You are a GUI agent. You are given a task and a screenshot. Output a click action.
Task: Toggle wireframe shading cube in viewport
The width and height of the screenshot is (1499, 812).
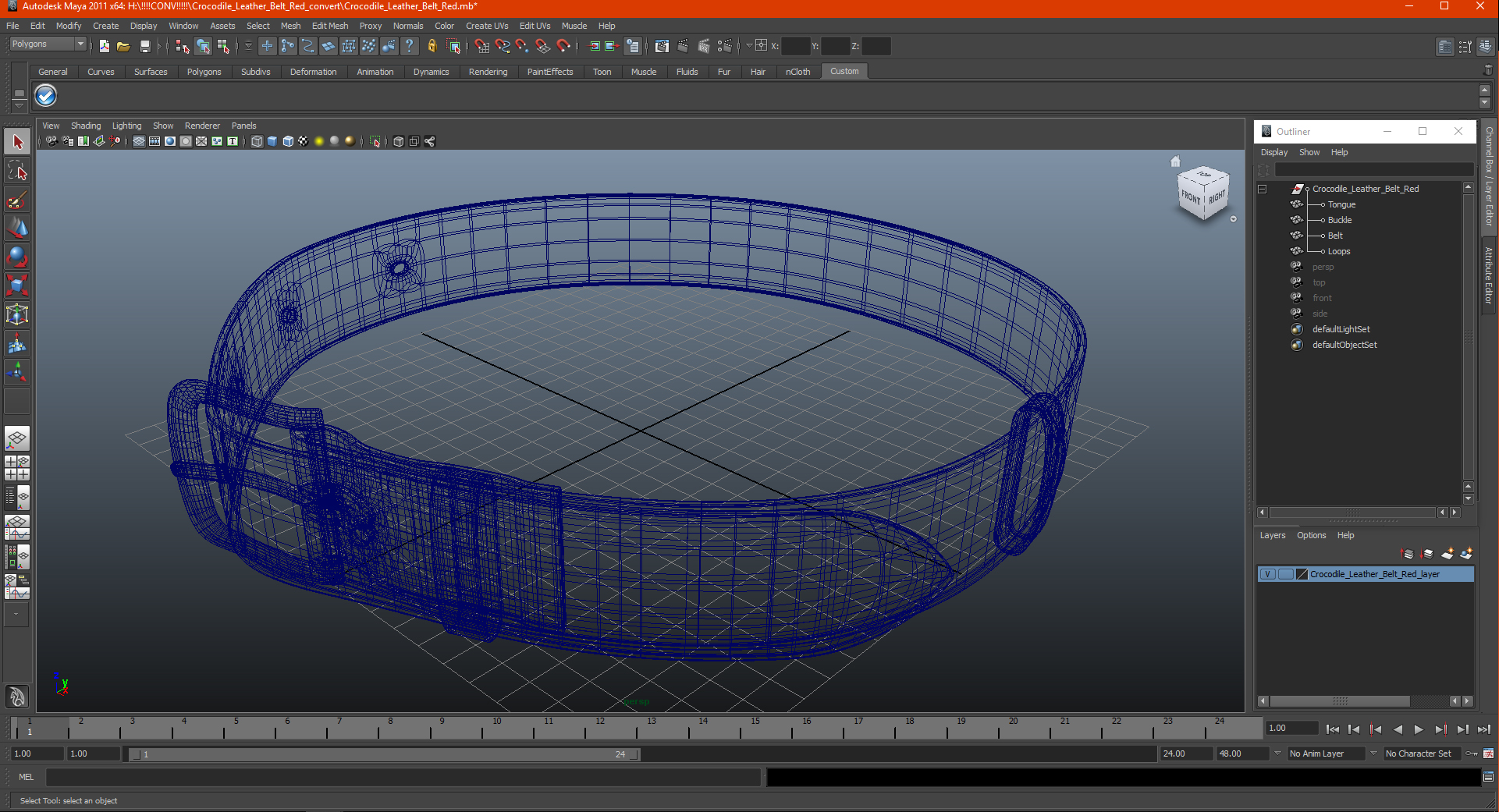(x=257, y=141)
